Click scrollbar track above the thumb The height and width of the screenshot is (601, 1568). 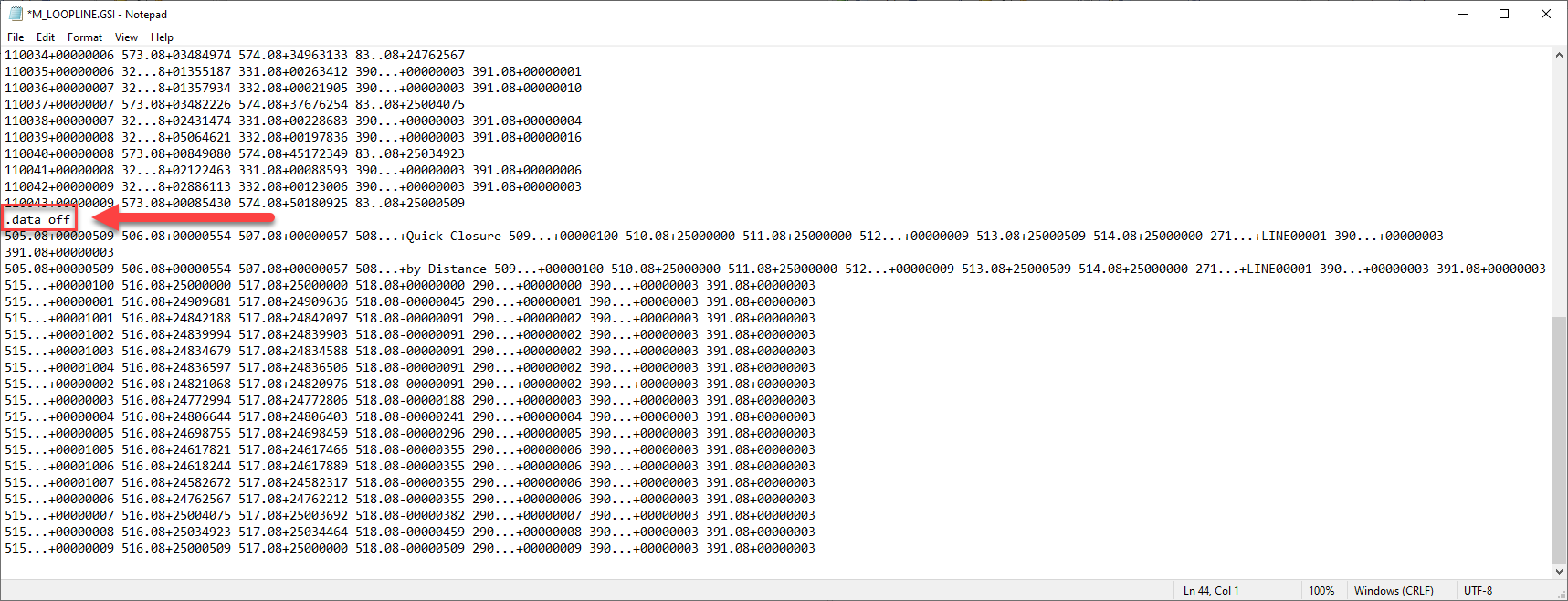[1559, 183]
